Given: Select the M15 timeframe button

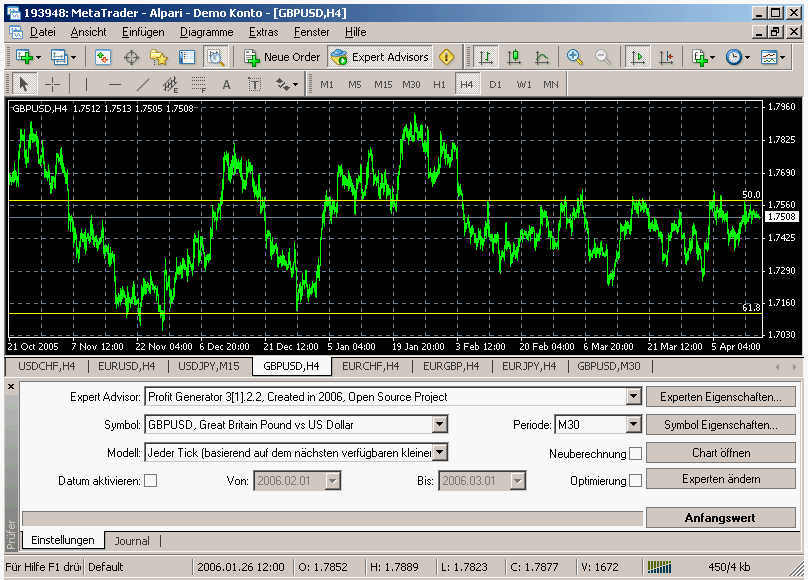Looking at the screenshot, I should [383, 84].
